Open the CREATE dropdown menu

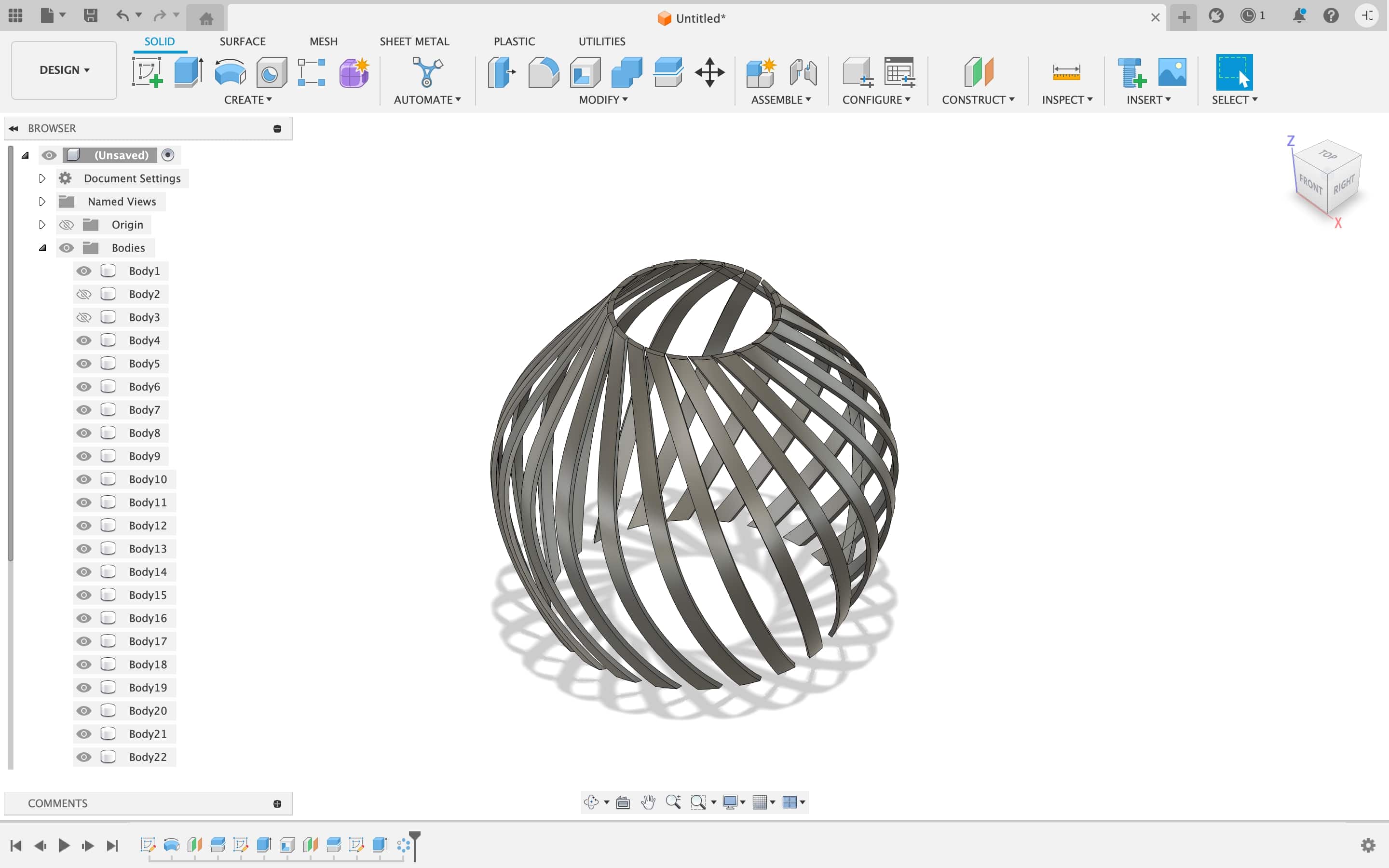coord(248,100)
